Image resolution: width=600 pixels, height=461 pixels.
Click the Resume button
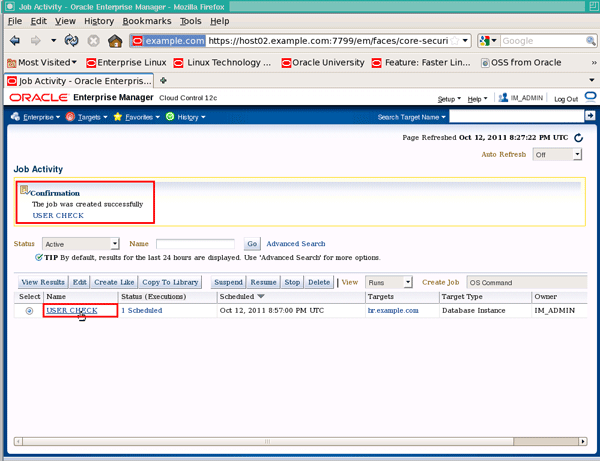(263, 282)
